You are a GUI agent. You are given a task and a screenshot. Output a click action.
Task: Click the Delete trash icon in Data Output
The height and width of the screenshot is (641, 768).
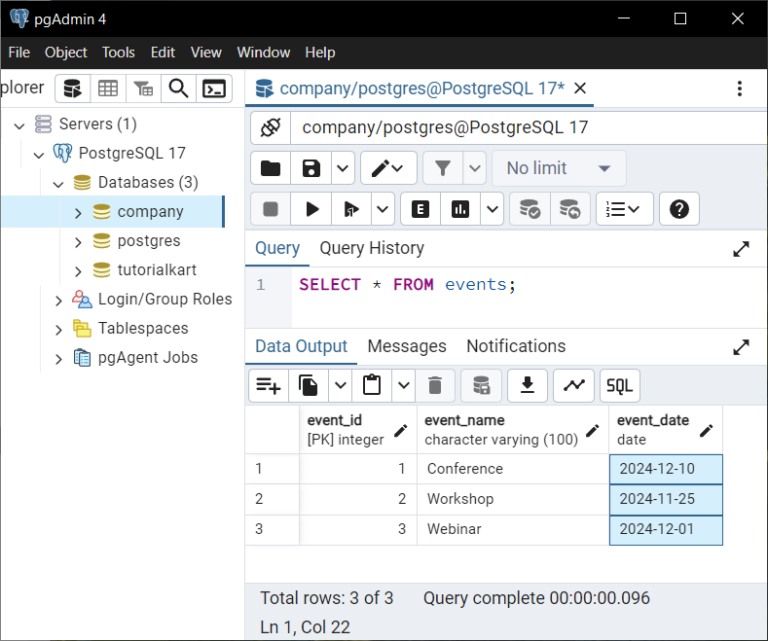(435, 385)
